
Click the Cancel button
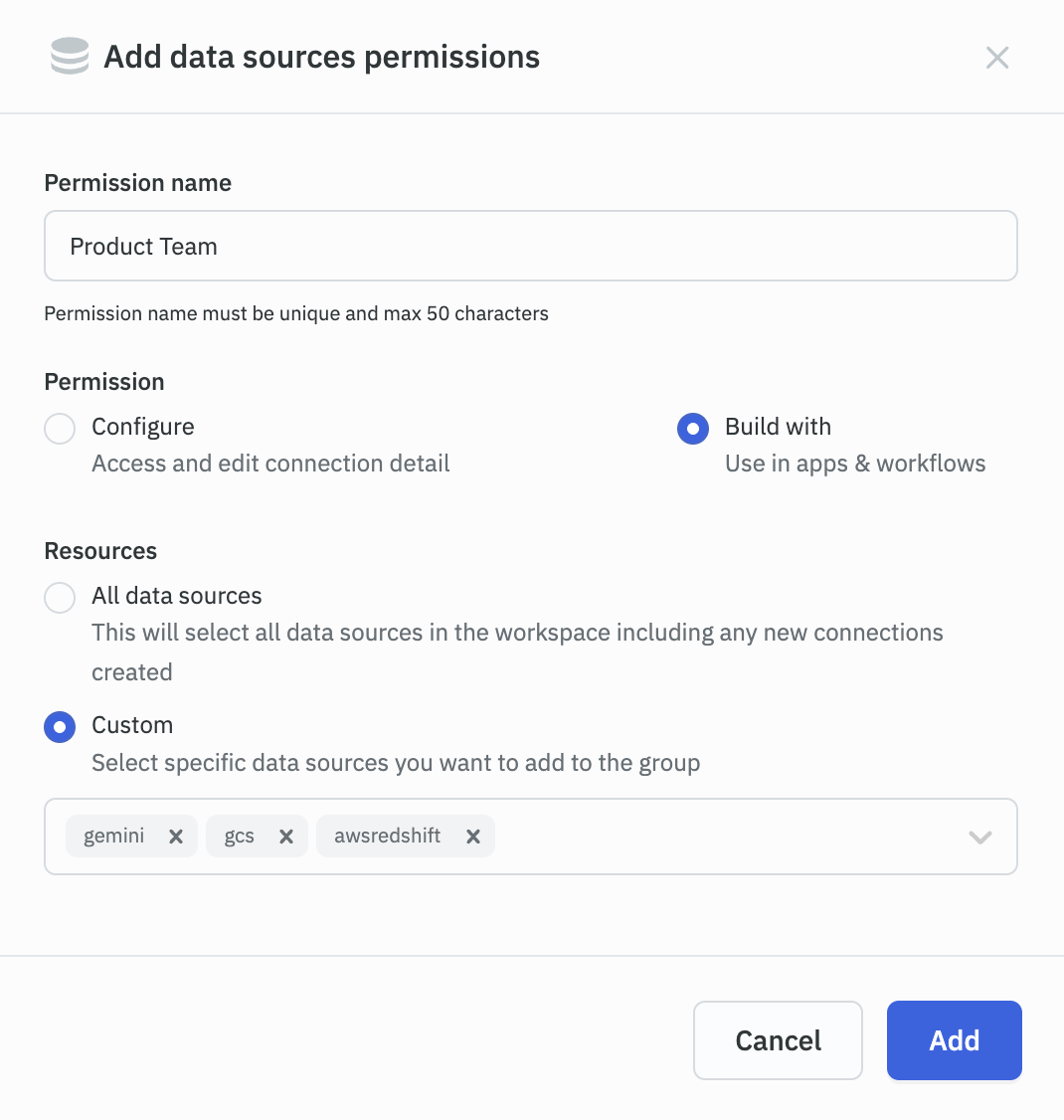778,1040
